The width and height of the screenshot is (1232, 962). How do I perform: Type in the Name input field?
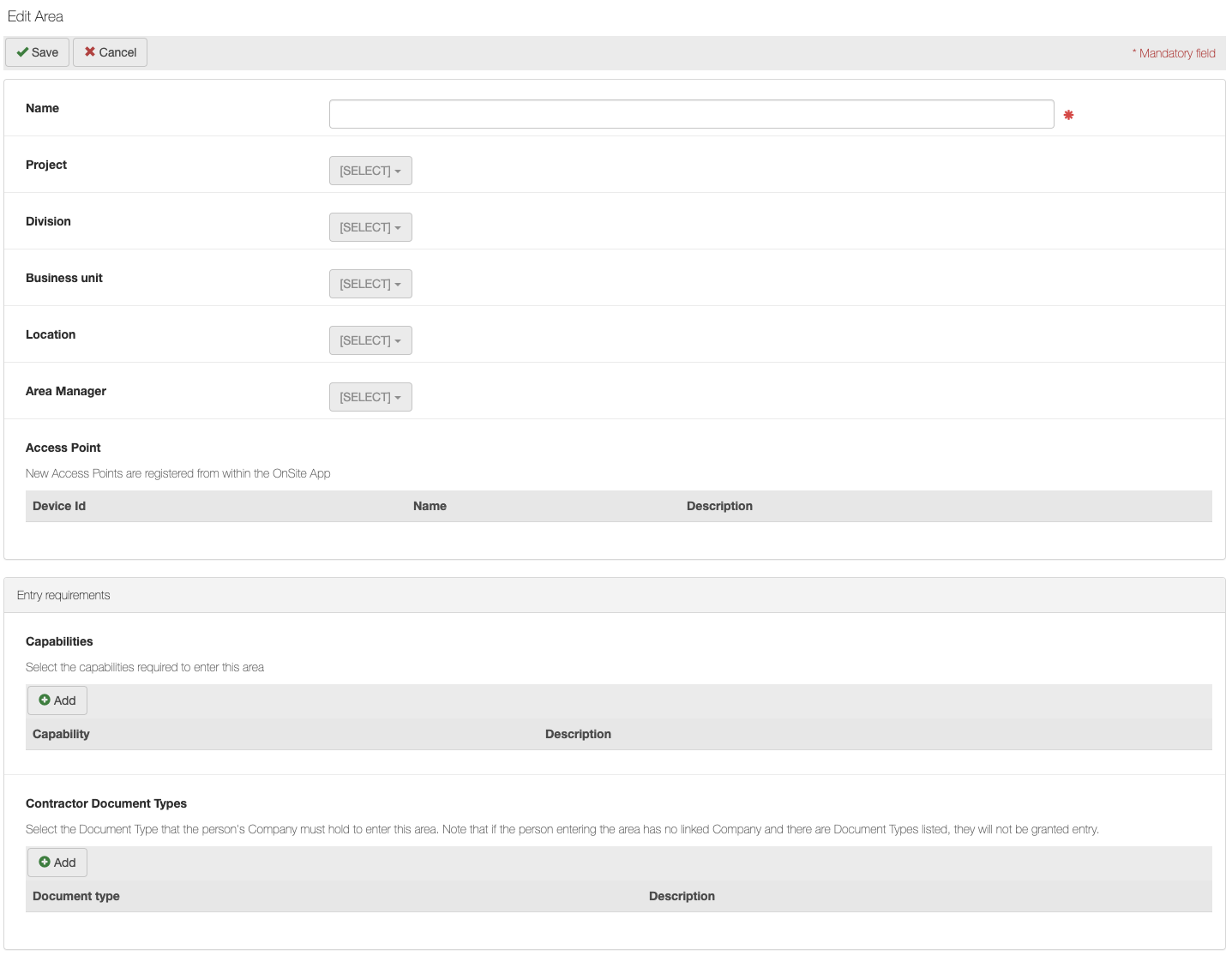[691, 114]
